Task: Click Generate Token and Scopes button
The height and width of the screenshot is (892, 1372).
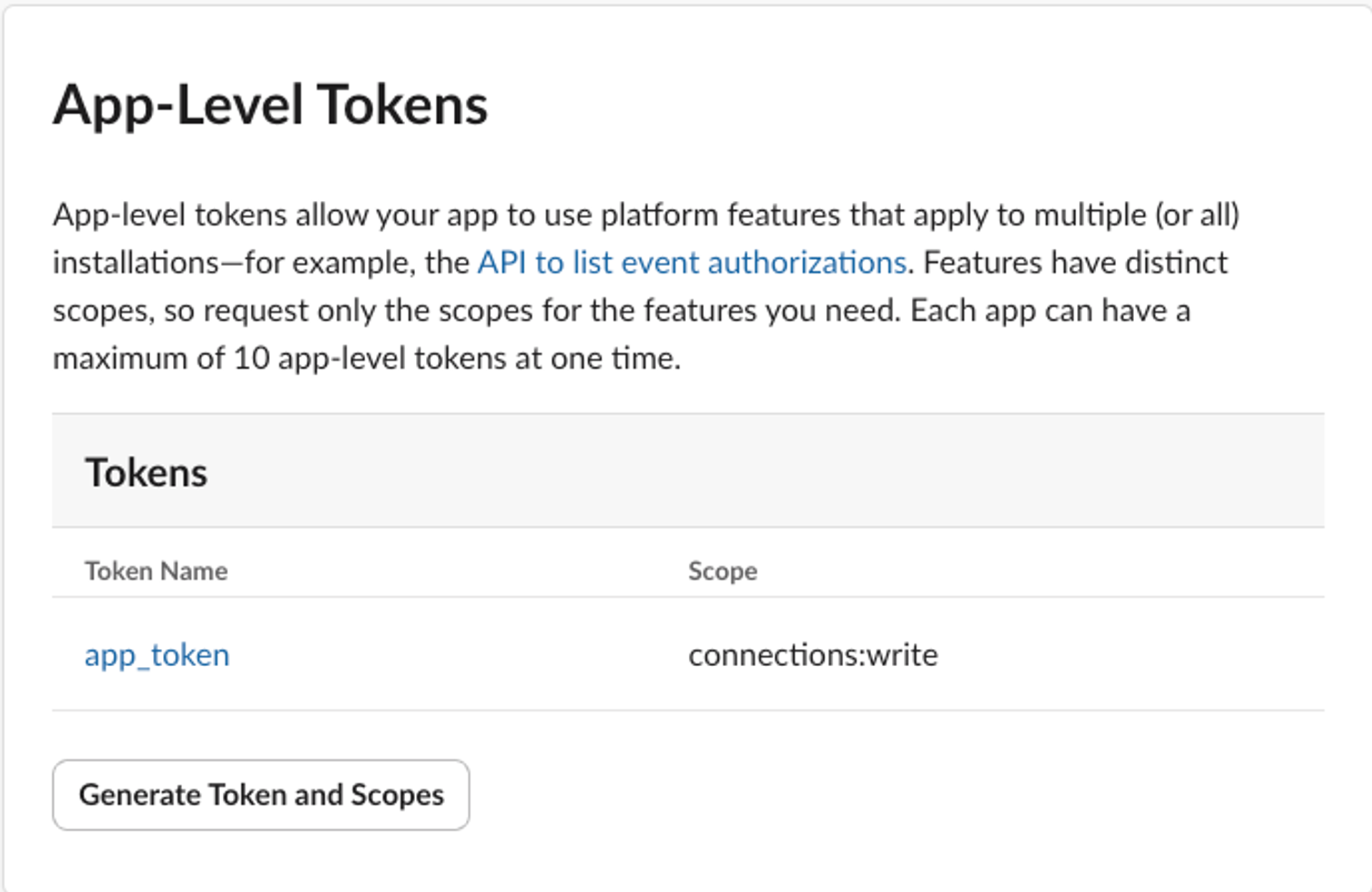Action: (x=261, y=795)
